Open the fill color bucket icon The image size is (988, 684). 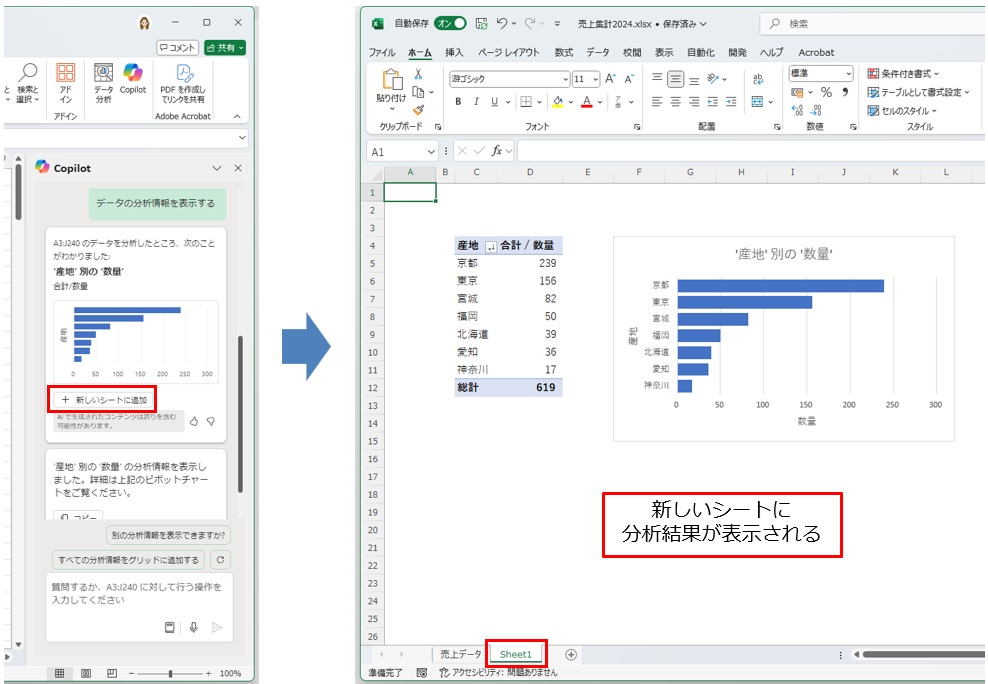pos(558,102)
